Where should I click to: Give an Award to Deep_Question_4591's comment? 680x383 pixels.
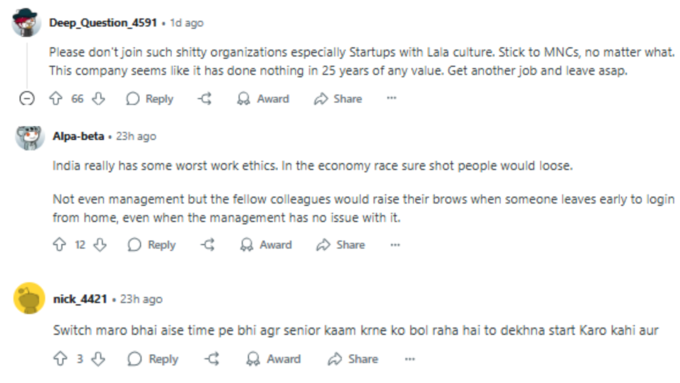pyautogui.click(x=263, y=99)
